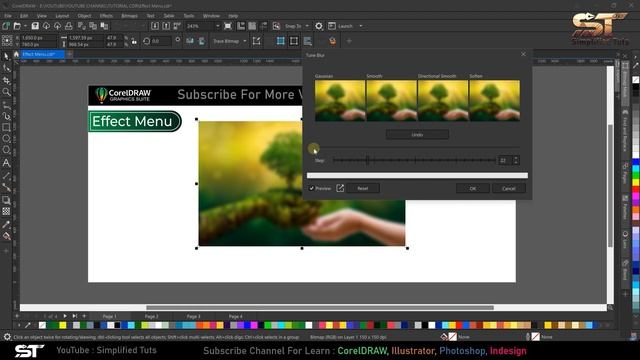
Task: Click the Reset button in Tune Blur
Action: (363, 188)
